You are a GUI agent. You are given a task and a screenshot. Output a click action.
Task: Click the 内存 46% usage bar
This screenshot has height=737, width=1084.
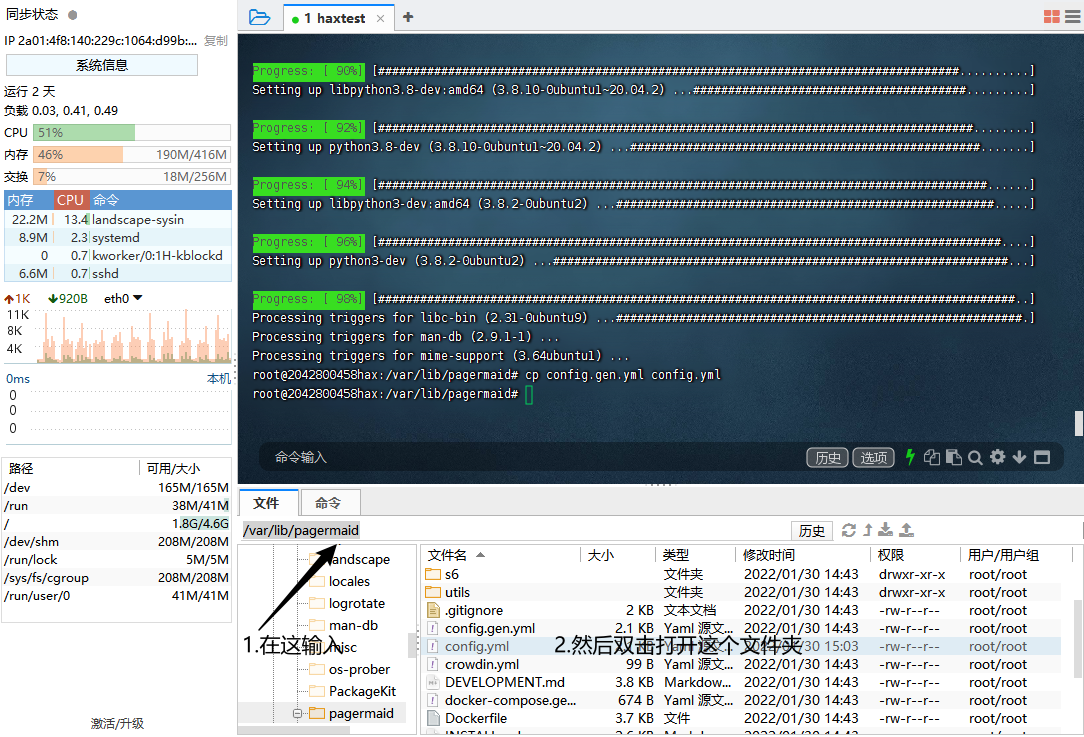click(131, 155)
